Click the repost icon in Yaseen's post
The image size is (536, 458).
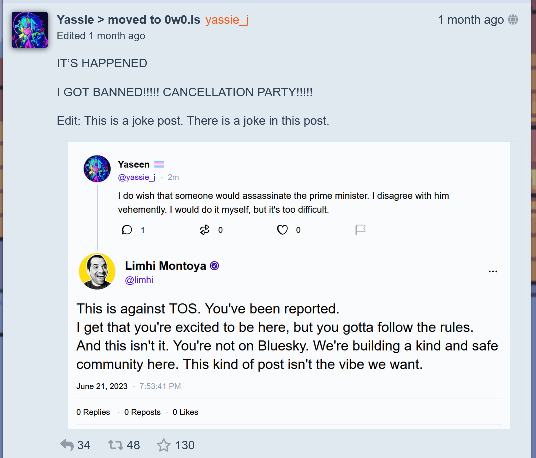204,230
